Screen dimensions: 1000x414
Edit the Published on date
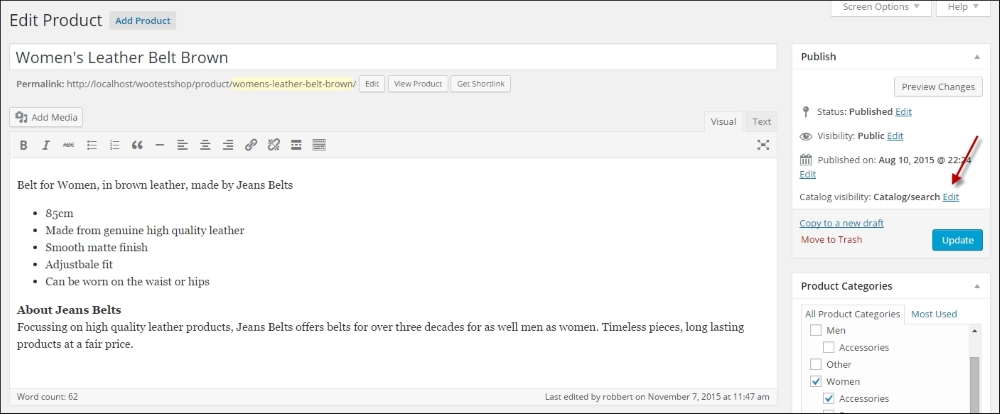[x=807, y=174]
